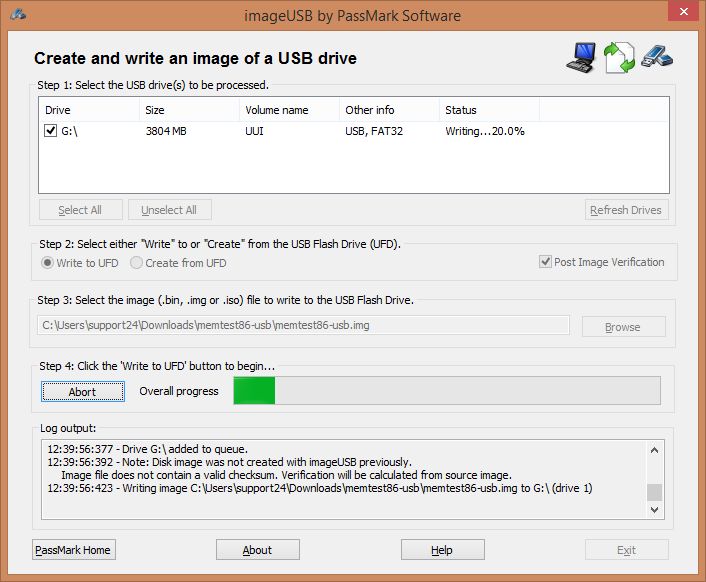The width and height of the screenshot is (706, 582).
Task: Close the imageUSB window
Action: click(683, 11)
